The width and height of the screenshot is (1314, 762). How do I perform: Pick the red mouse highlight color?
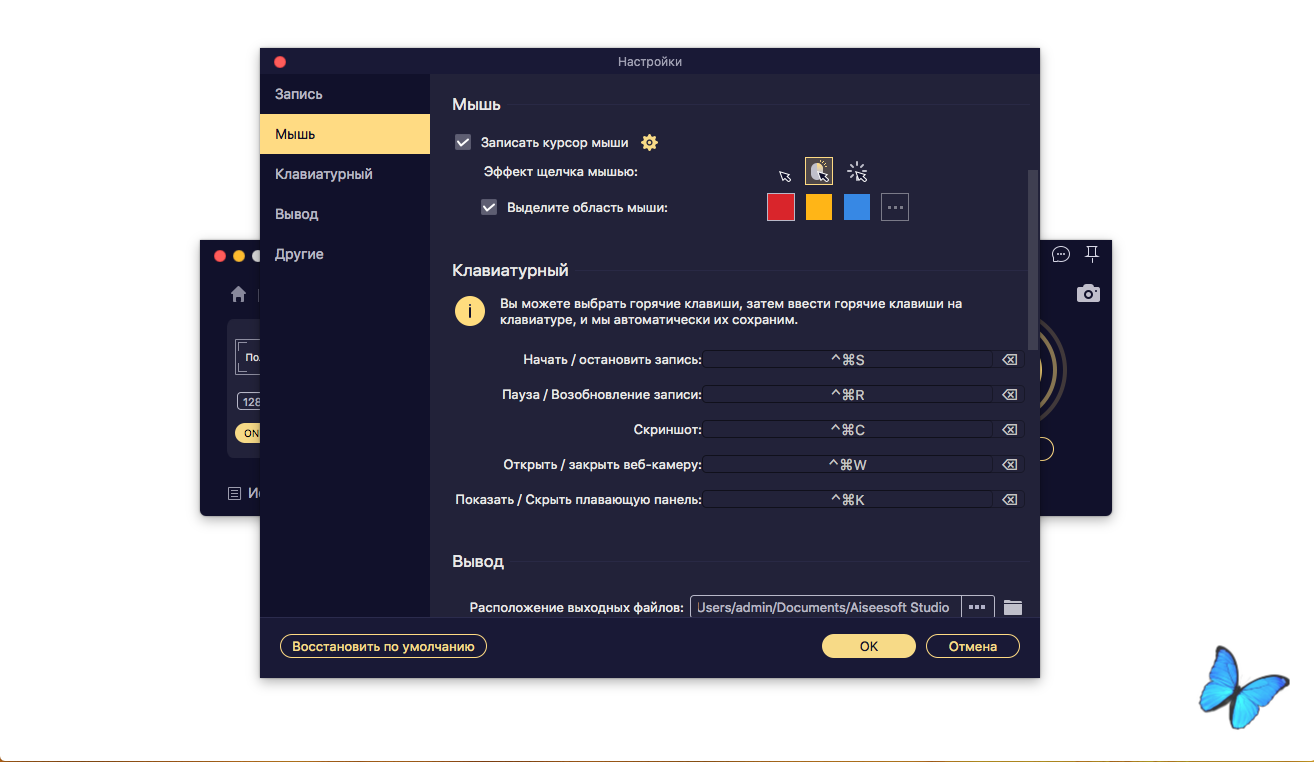pos(781,207)
